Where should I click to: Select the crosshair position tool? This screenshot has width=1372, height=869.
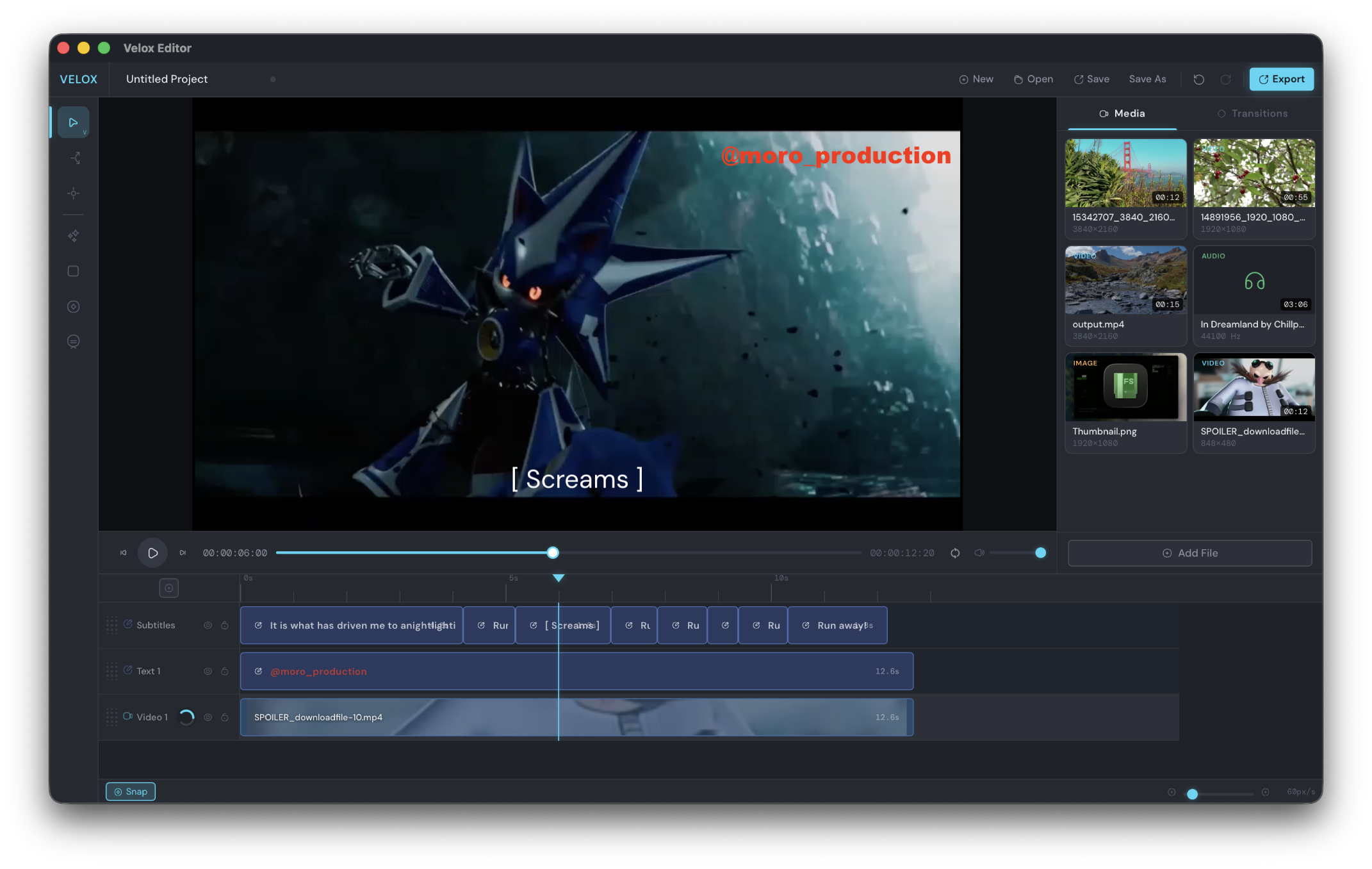74,194
